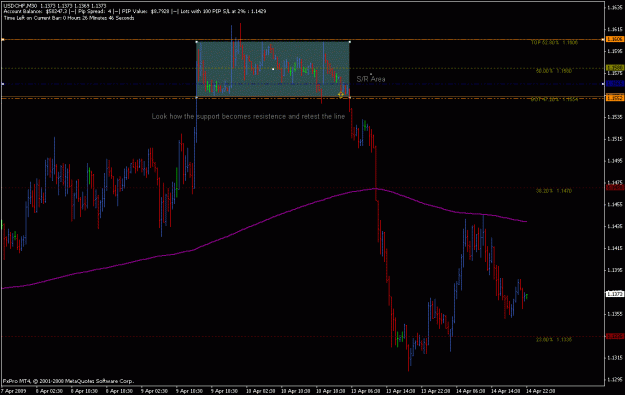The image size is (625, 395).
Task: Click the white current price tag 1.1373
Action: [x=615, y=294]
